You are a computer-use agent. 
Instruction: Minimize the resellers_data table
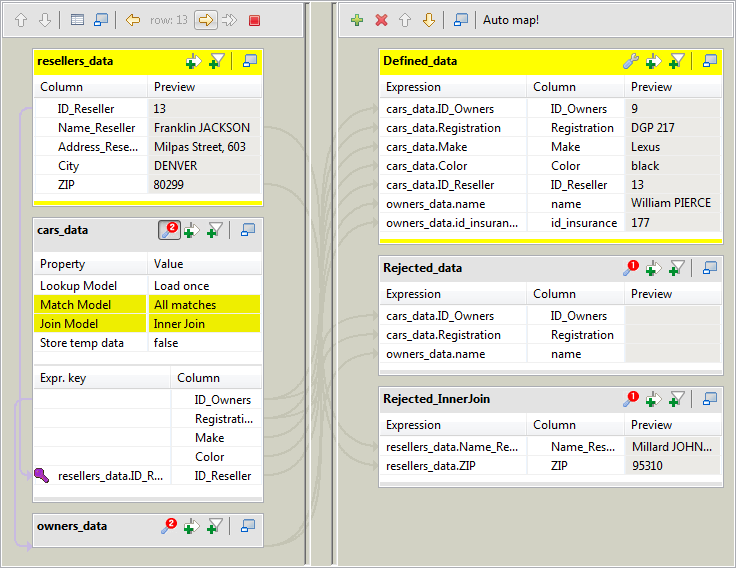(x=249, y=61)
